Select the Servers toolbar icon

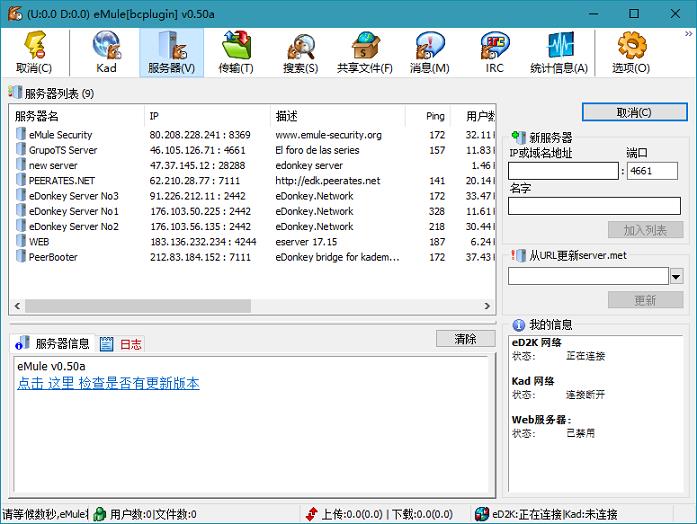[x=171, y=52]
